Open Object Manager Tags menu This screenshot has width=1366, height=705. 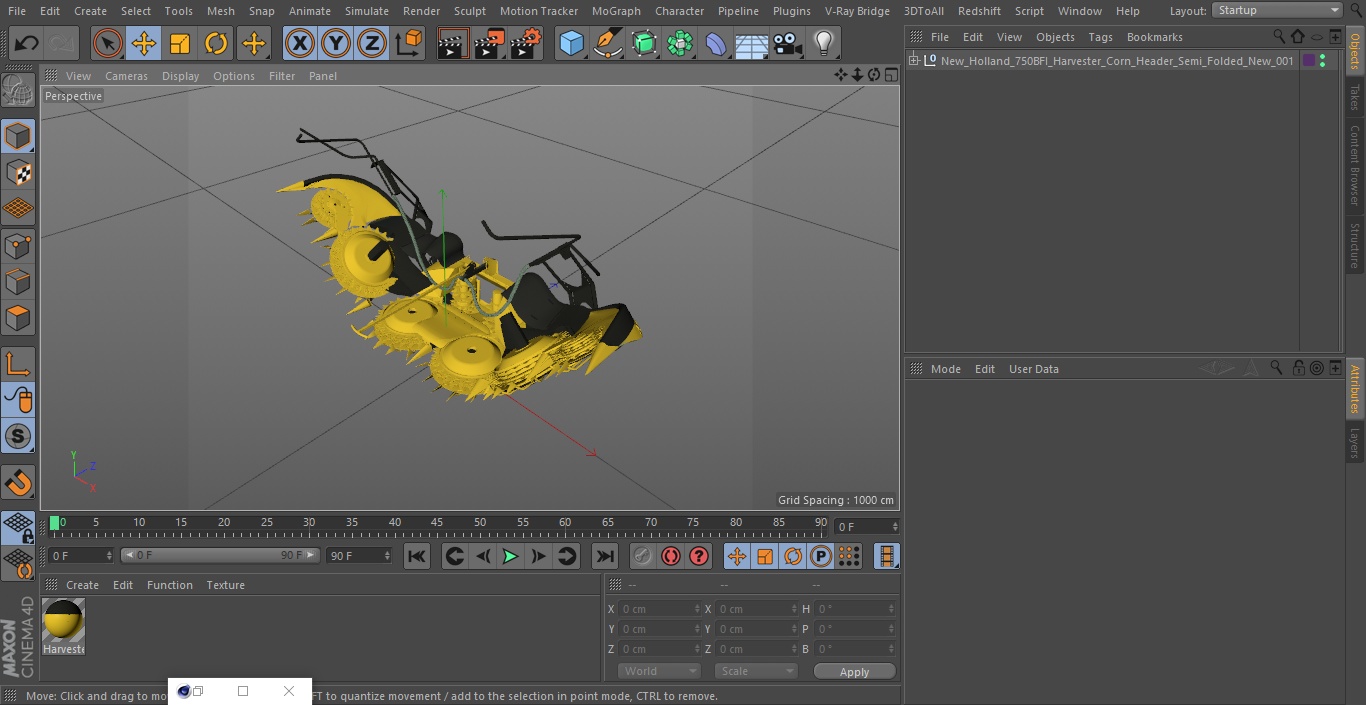1100,37
